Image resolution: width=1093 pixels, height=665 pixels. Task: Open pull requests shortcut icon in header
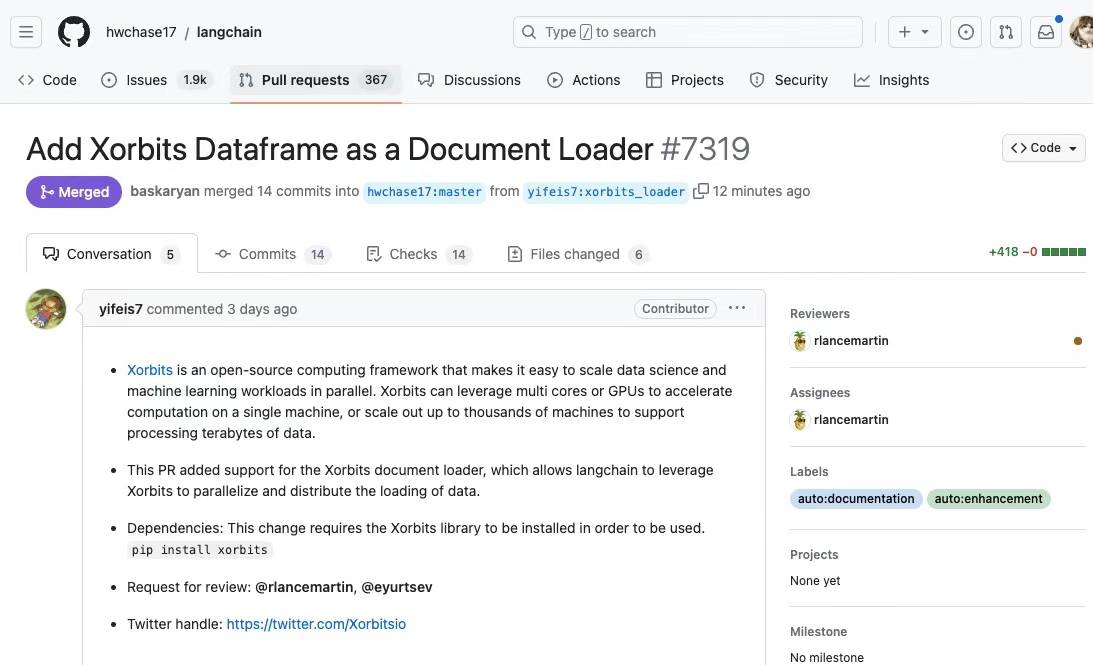(x=1006, y=32)
